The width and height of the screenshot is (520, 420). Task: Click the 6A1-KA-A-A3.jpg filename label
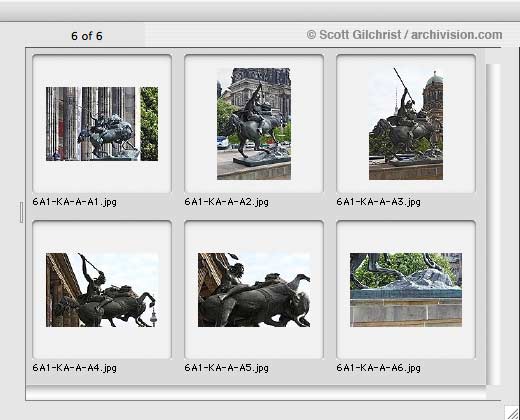pyautogui.click(x=378, y=202)
